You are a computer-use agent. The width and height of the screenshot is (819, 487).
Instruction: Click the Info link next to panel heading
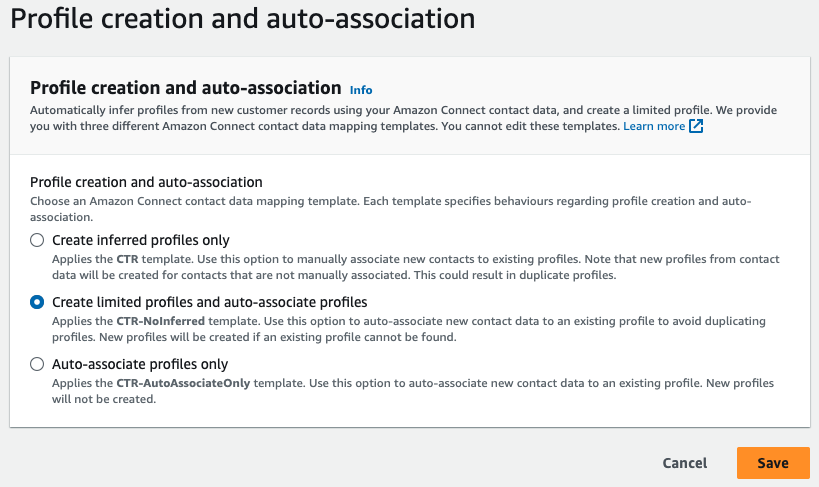tap(361, 90)
